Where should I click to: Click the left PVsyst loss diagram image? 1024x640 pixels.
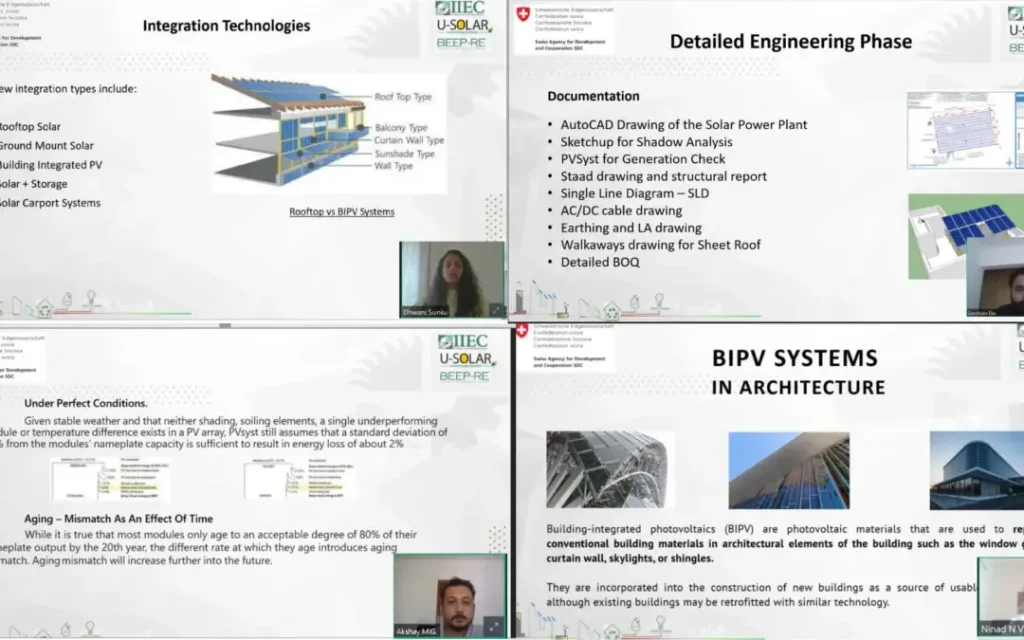click(111, 479)
